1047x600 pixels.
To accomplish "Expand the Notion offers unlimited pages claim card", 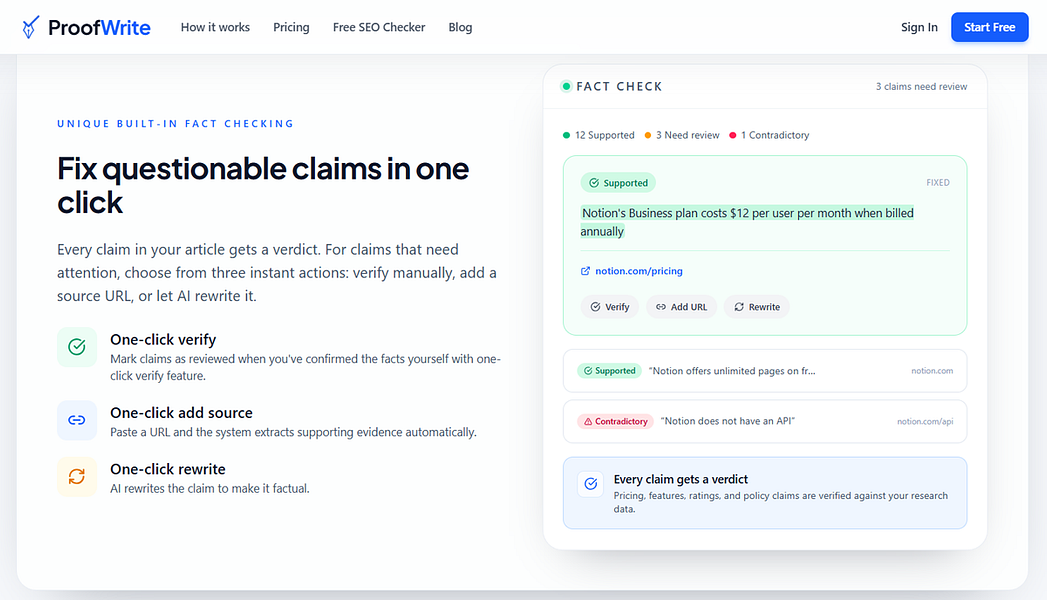I will [765, 370].
